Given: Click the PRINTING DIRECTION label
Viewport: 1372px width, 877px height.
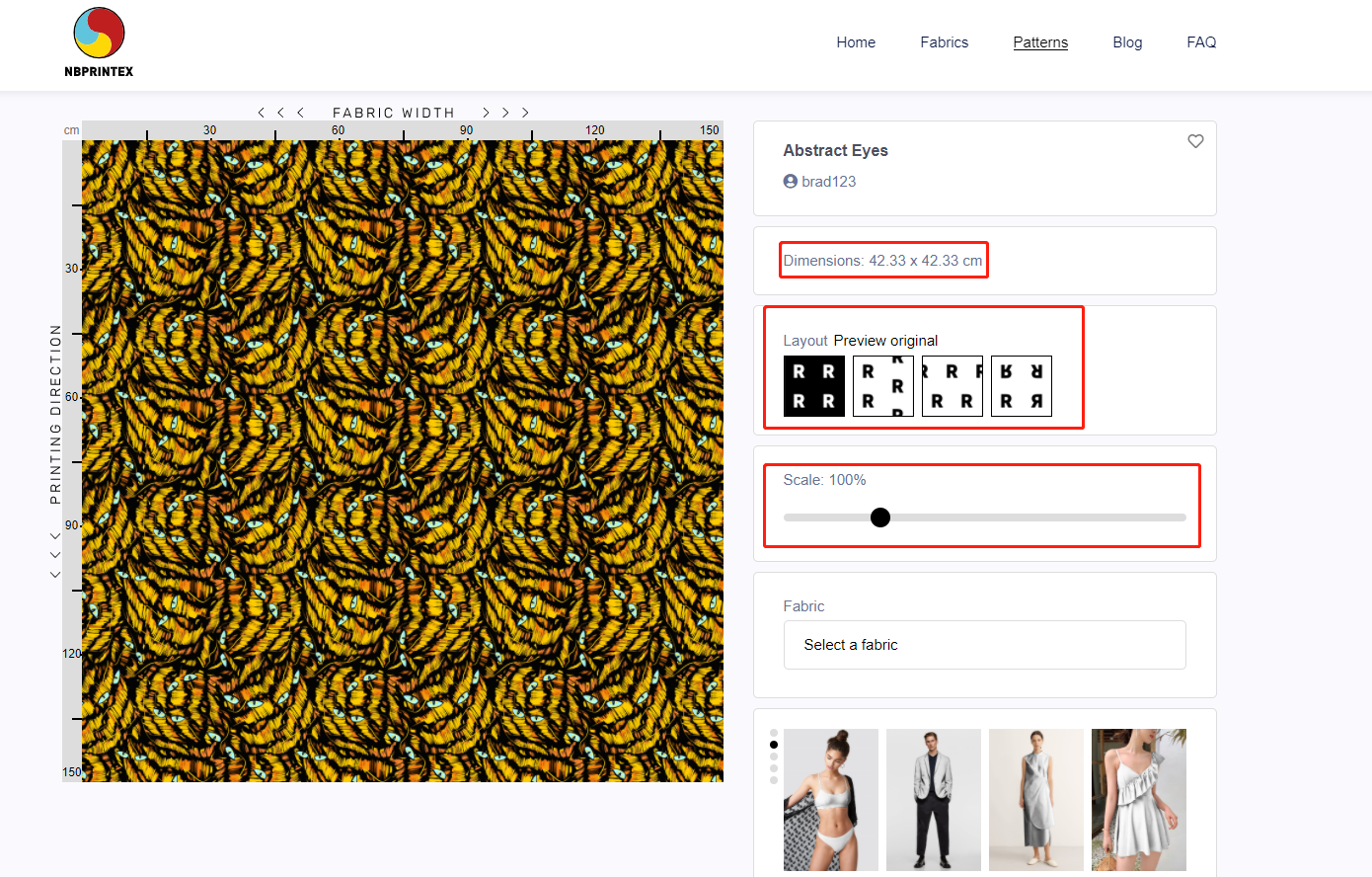Looking at the screenshot, I should point(55,415).
